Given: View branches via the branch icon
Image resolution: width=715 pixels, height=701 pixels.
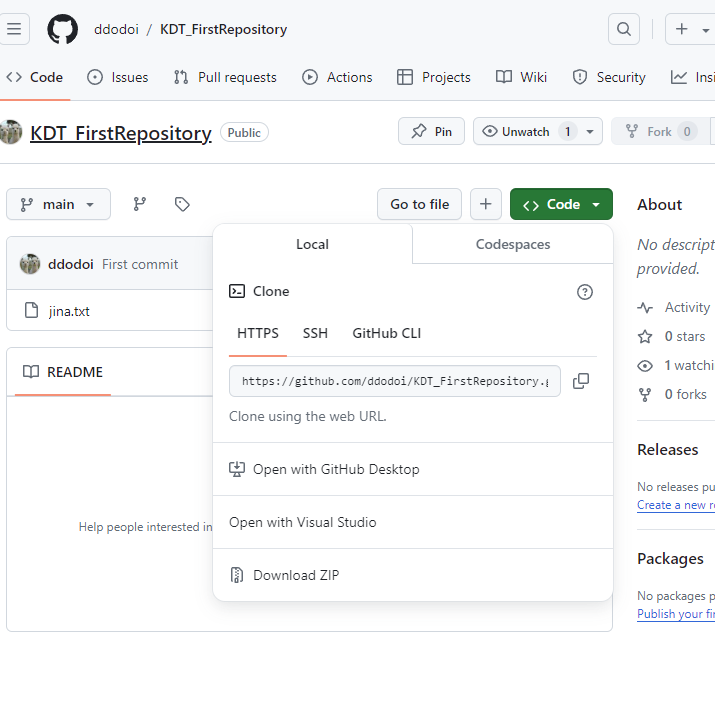Looking at the screenshot, I should coord(140,204).
